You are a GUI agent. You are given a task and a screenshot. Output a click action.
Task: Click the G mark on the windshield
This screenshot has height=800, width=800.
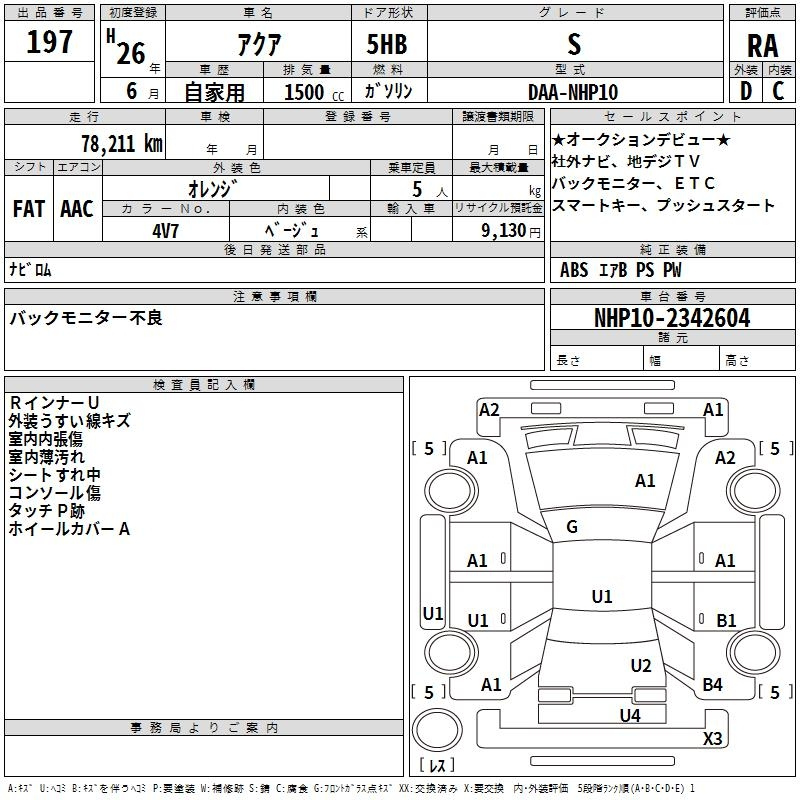pos(572,527)
